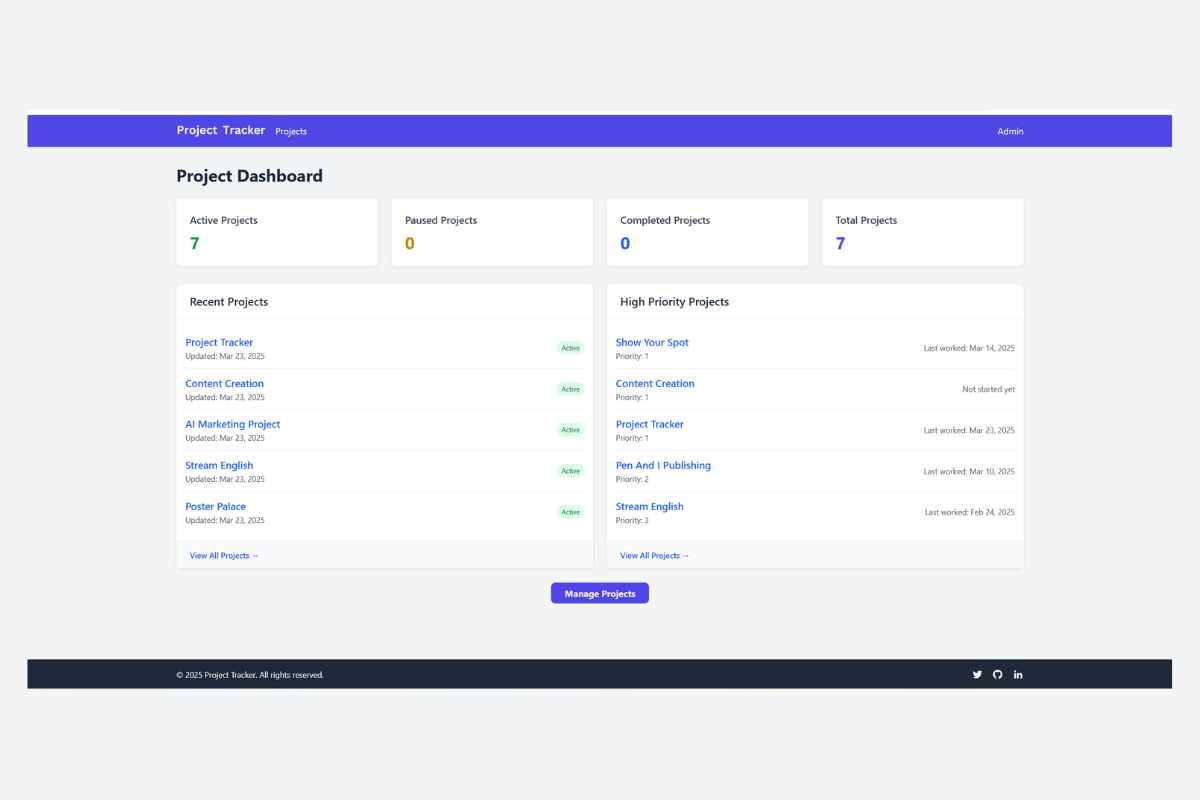This screenshot has width=1200, height=800.
Task: Open the GitHub icon in the footer
Action: (997, 674)
